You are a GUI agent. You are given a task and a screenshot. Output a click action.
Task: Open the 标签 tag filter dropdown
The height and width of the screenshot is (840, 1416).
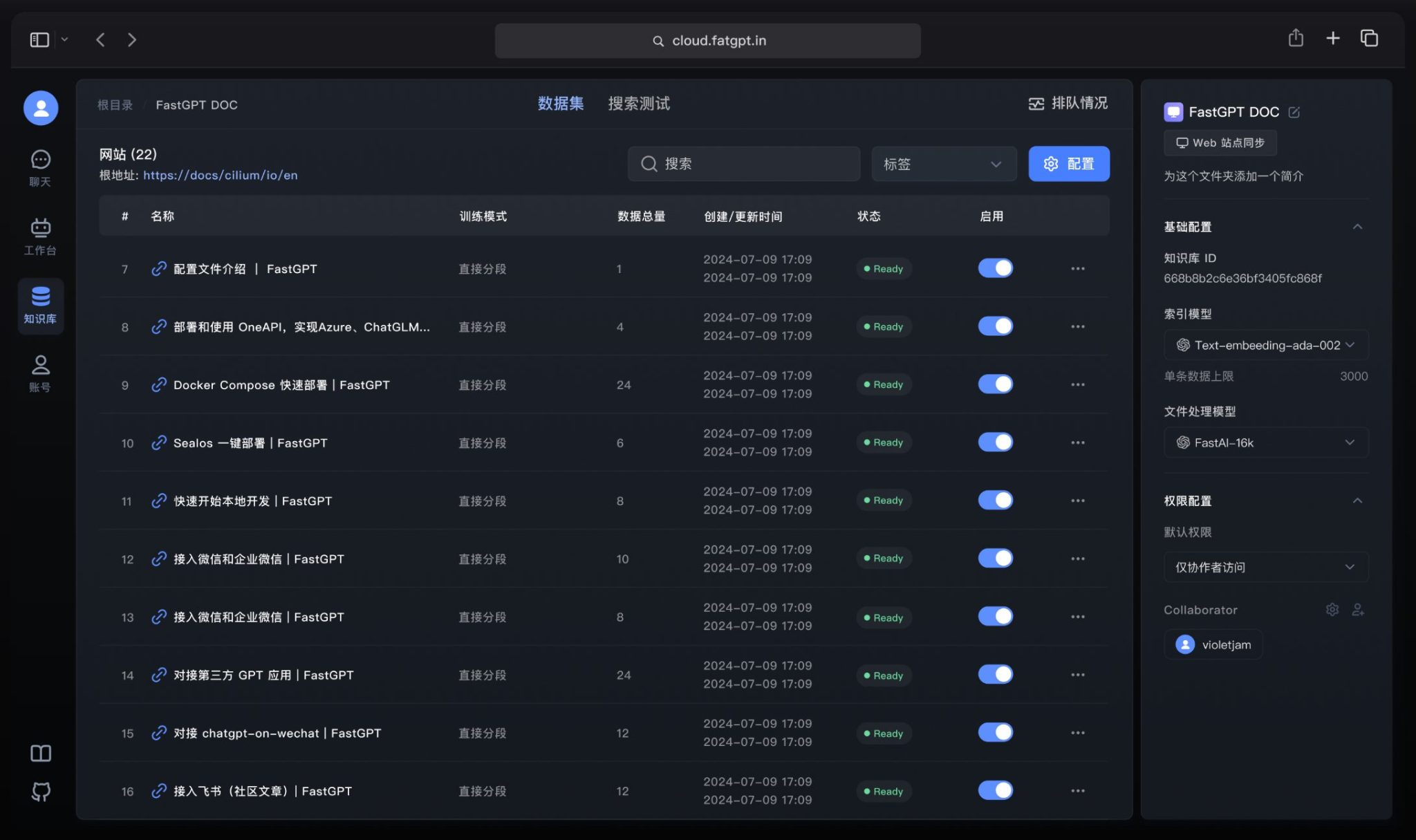coord(943,164)
